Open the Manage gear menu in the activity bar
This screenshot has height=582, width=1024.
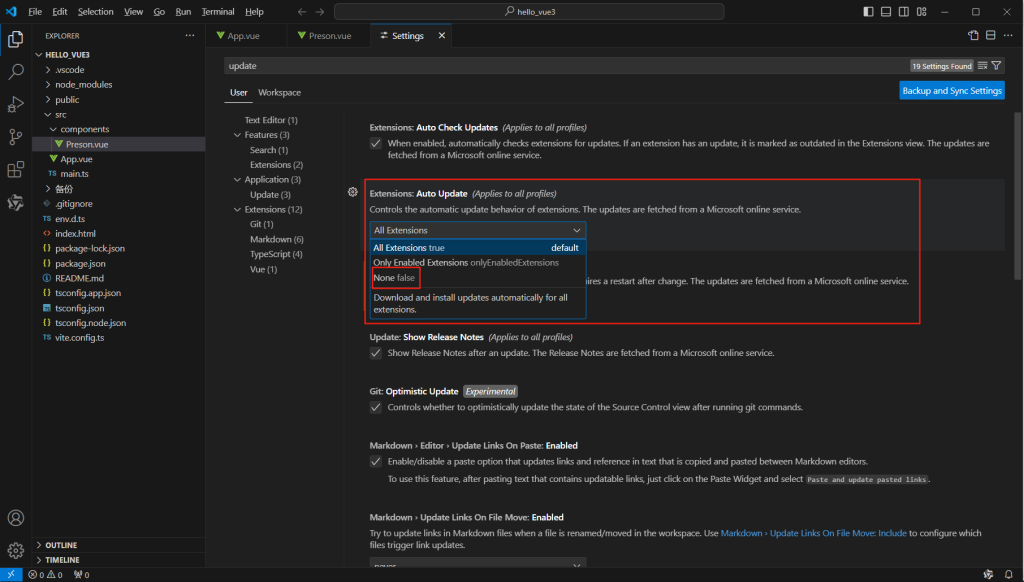[x=16, y=551]
